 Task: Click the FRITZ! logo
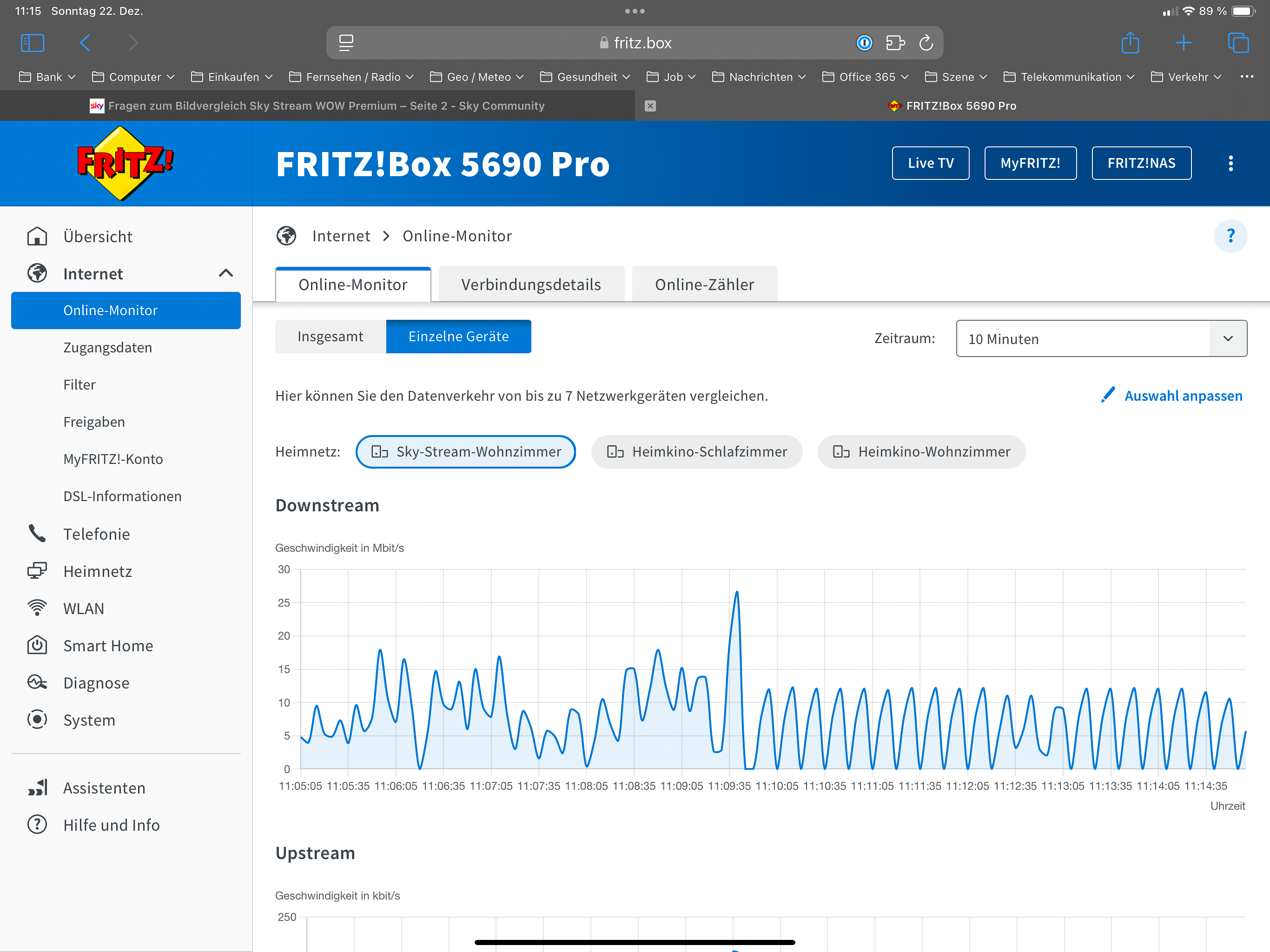coord(125,164)
